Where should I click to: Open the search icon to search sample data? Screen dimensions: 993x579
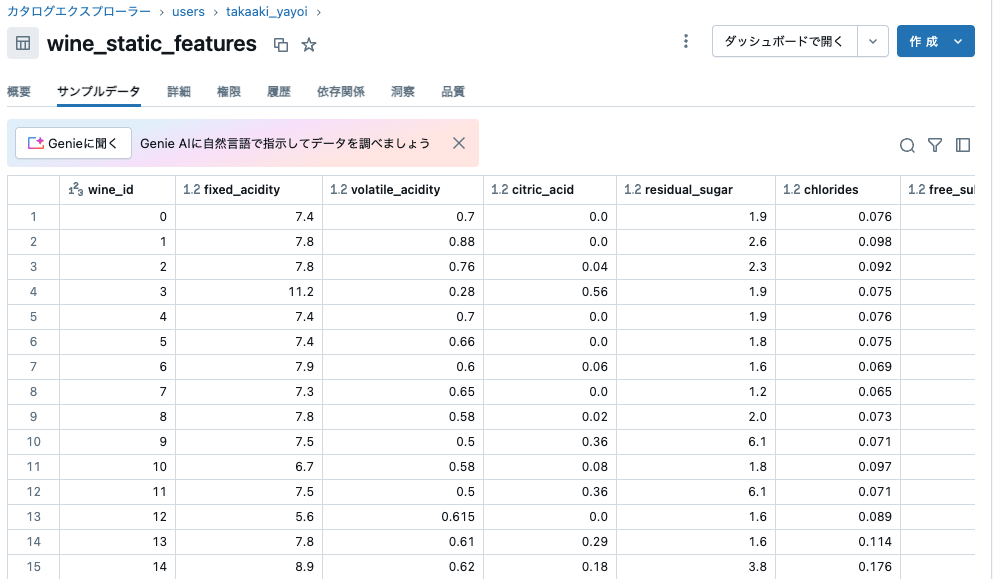(906, 145)
